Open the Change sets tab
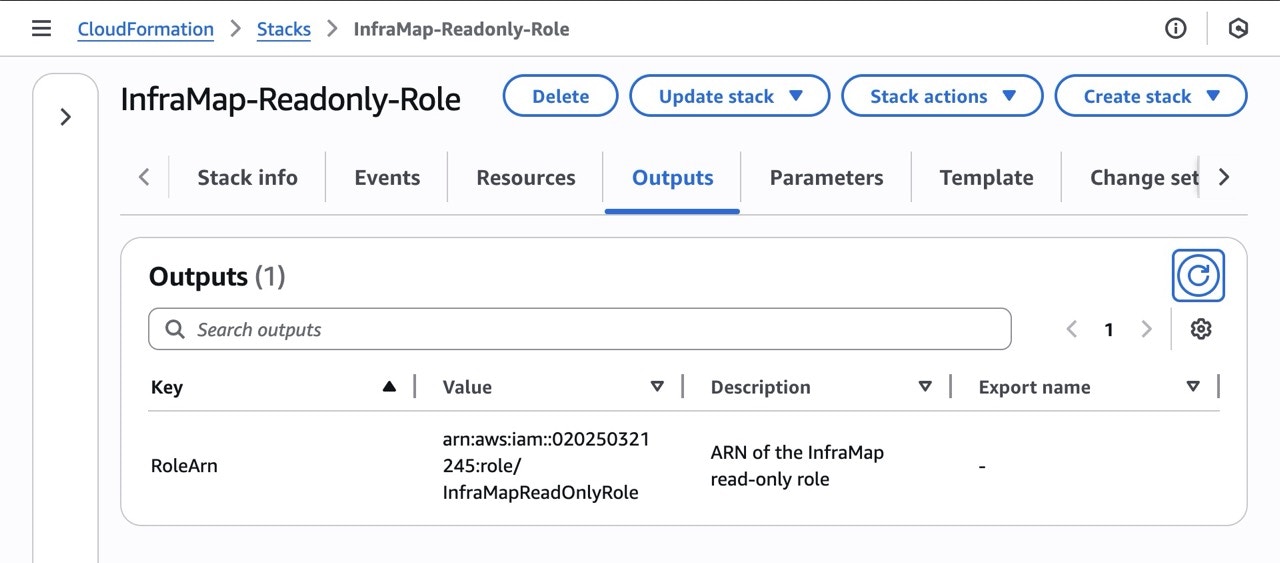Image resolution: width=1280 pixels, height=563 pixels. (x=1144, y=178)
